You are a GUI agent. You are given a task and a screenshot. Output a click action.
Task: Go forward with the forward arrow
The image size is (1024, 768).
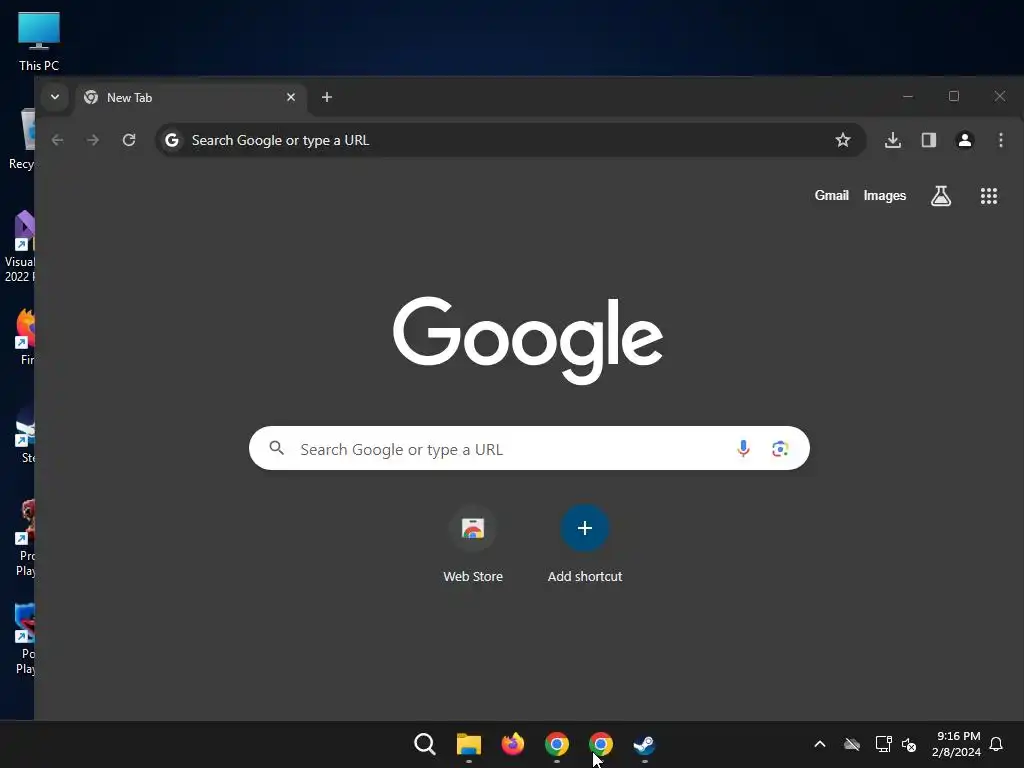click(x=93, y=140)
